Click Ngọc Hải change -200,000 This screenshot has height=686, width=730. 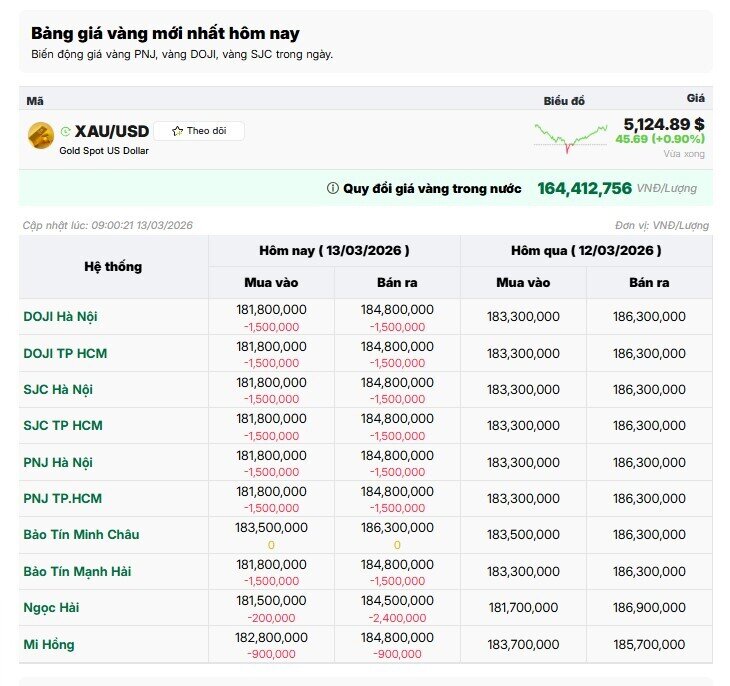click(271, 618)
